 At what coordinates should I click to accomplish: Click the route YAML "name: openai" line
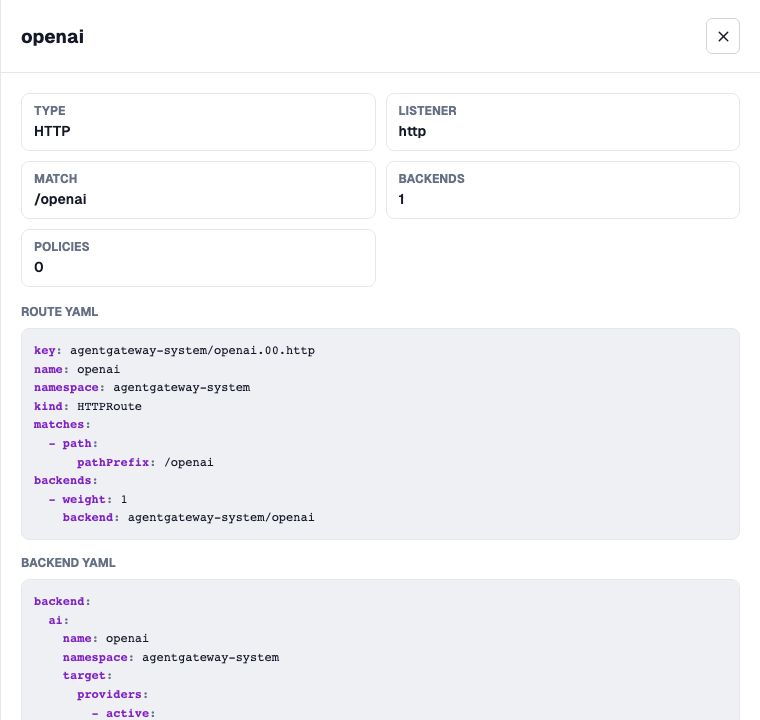pos(77,369)
